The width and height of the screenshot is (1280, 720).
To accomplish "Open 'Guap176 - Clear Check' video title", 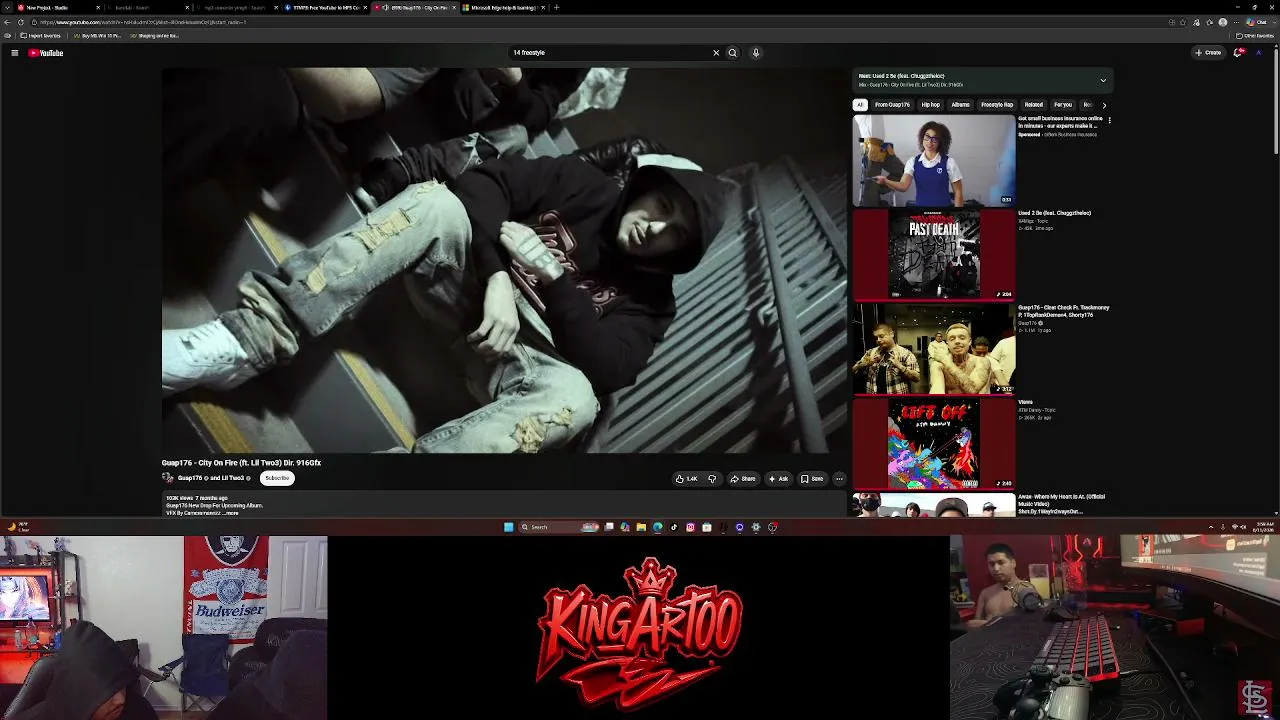I will click(x=1063, y=311).
